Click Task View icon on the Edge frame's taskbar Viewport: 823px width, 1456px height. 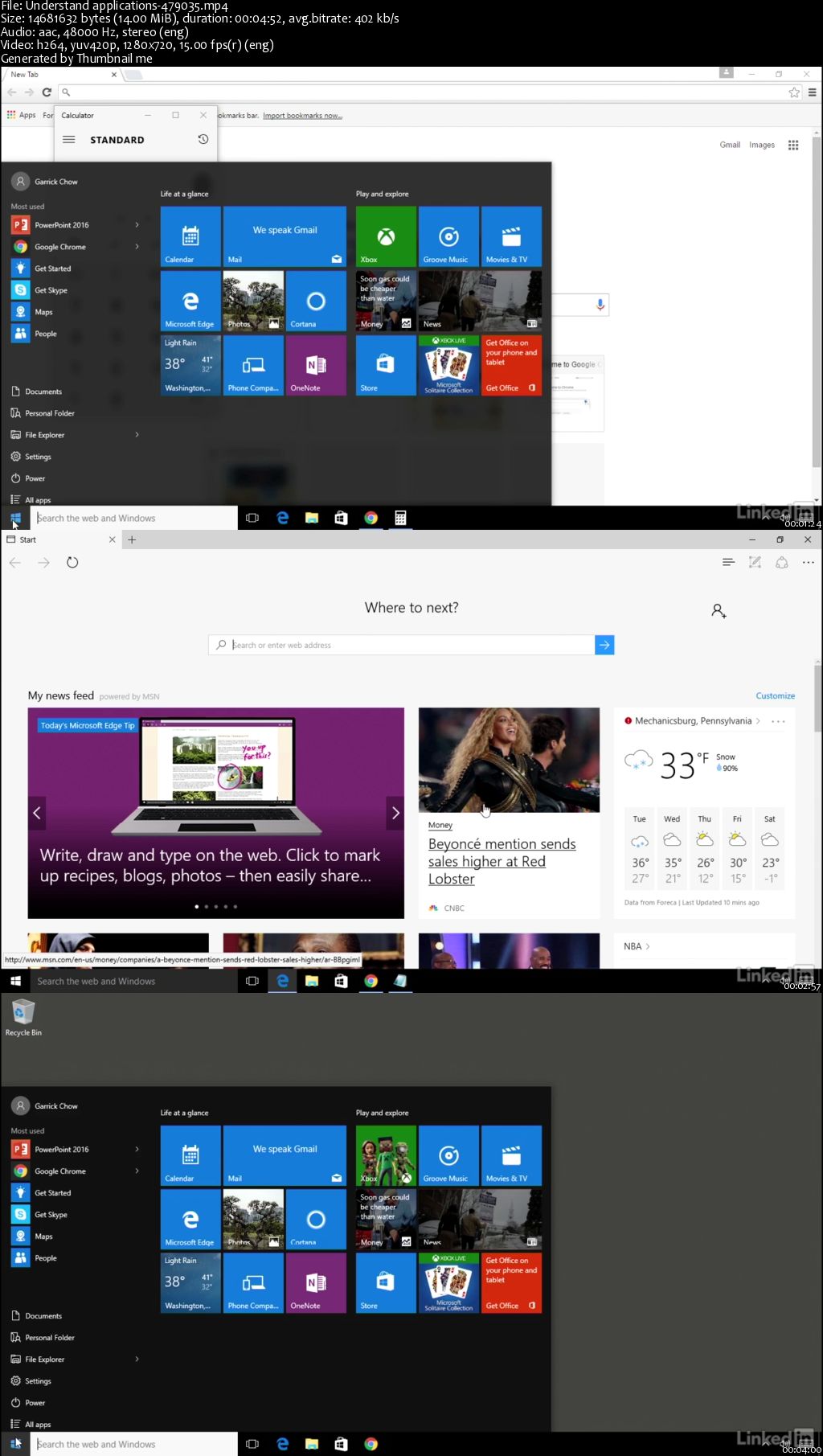252,981
